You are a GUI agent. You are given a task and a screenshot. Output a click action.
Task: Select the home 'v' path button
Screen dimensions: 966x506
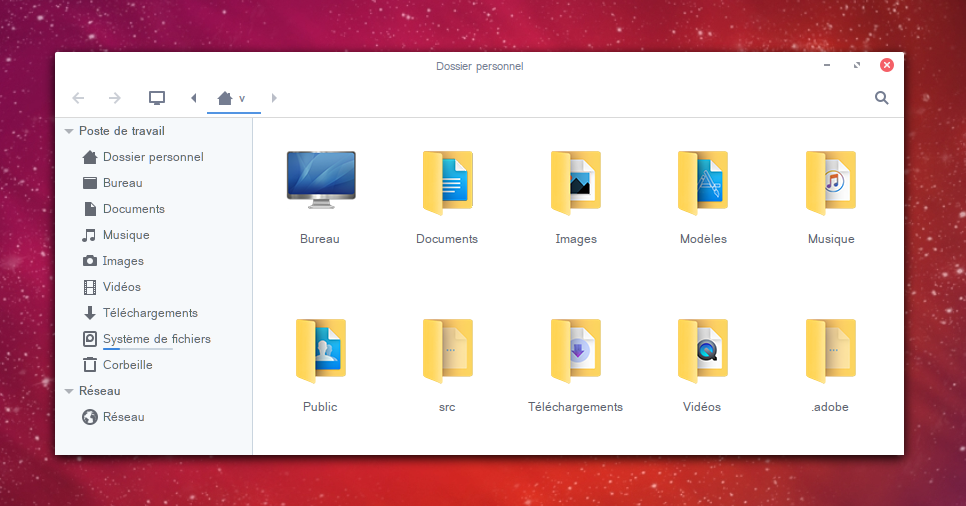[x=233, y=98]
